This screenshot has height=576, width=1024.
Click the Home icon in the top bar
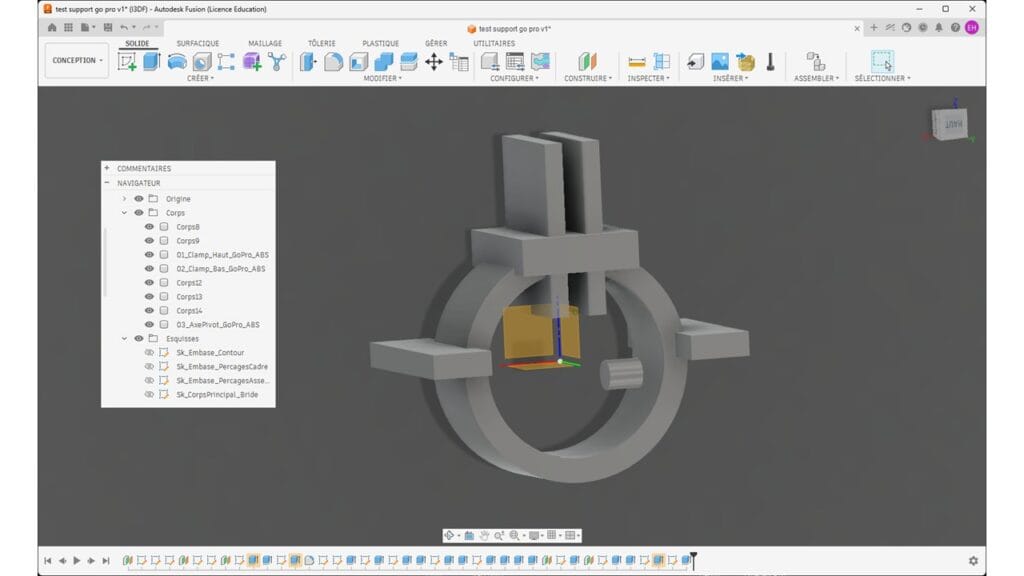pos(52,27)
